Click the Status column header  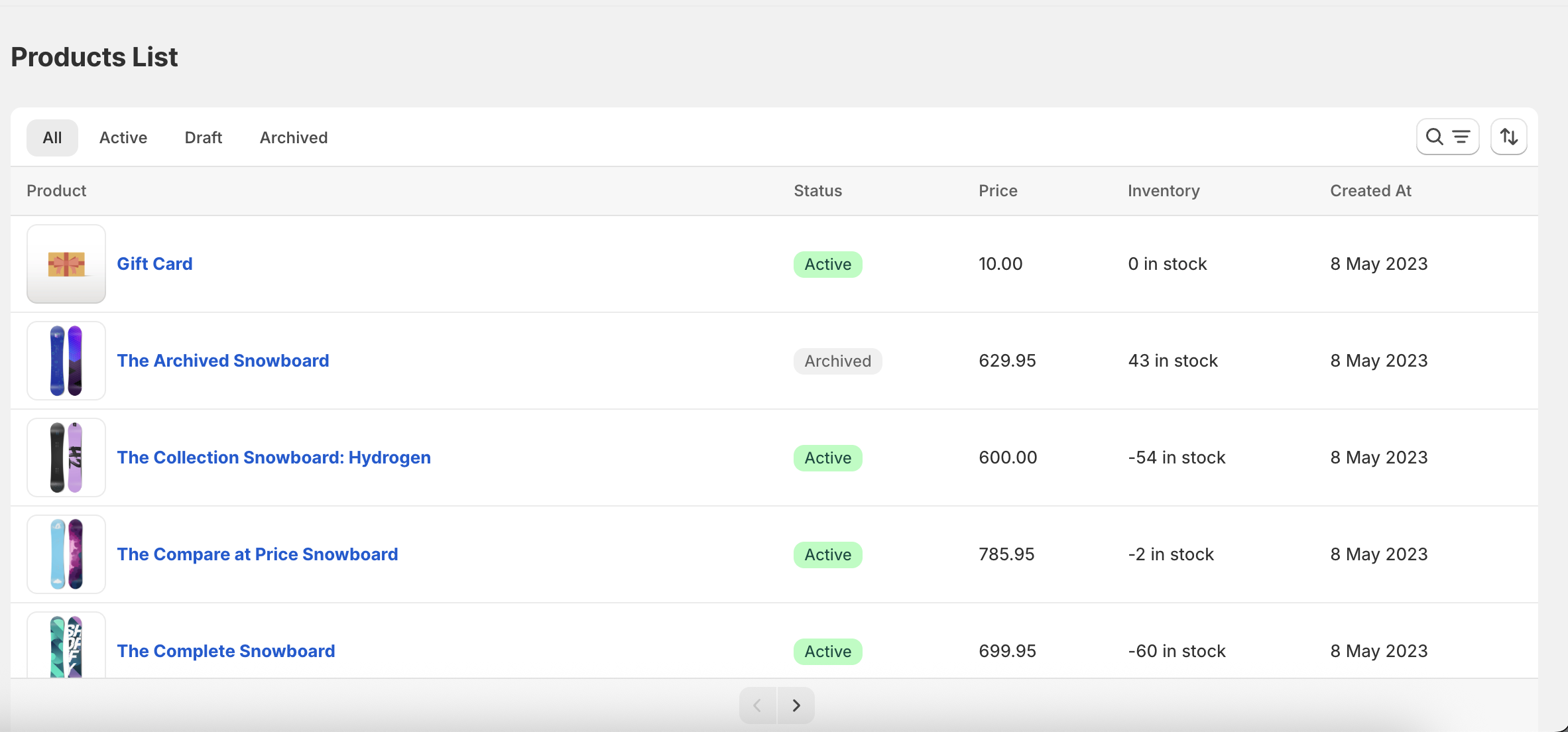coord(818,191)
